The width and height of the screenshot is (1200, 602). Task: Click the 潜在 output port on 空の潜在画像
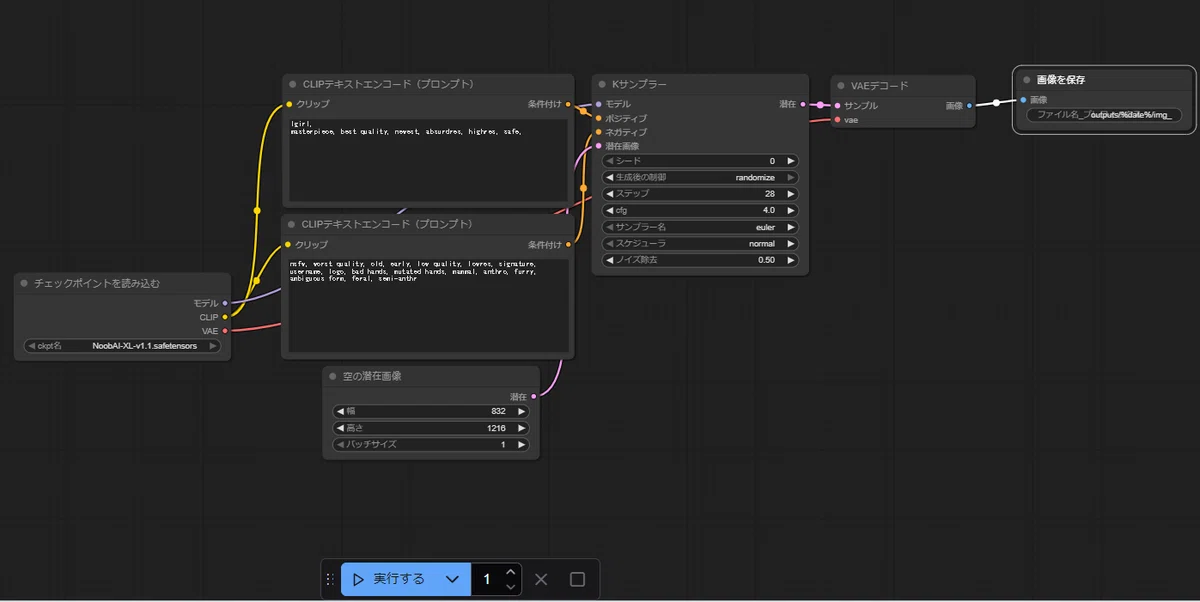point(534,396)
